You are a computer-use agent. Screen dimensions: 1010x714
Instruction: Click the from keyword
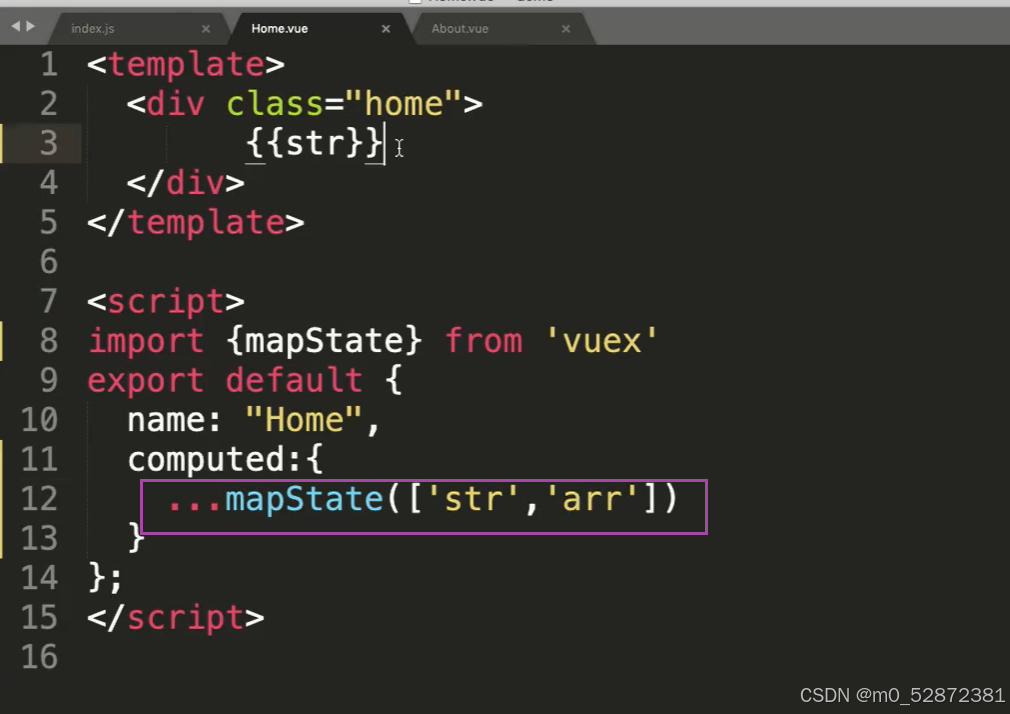[484, 341]
